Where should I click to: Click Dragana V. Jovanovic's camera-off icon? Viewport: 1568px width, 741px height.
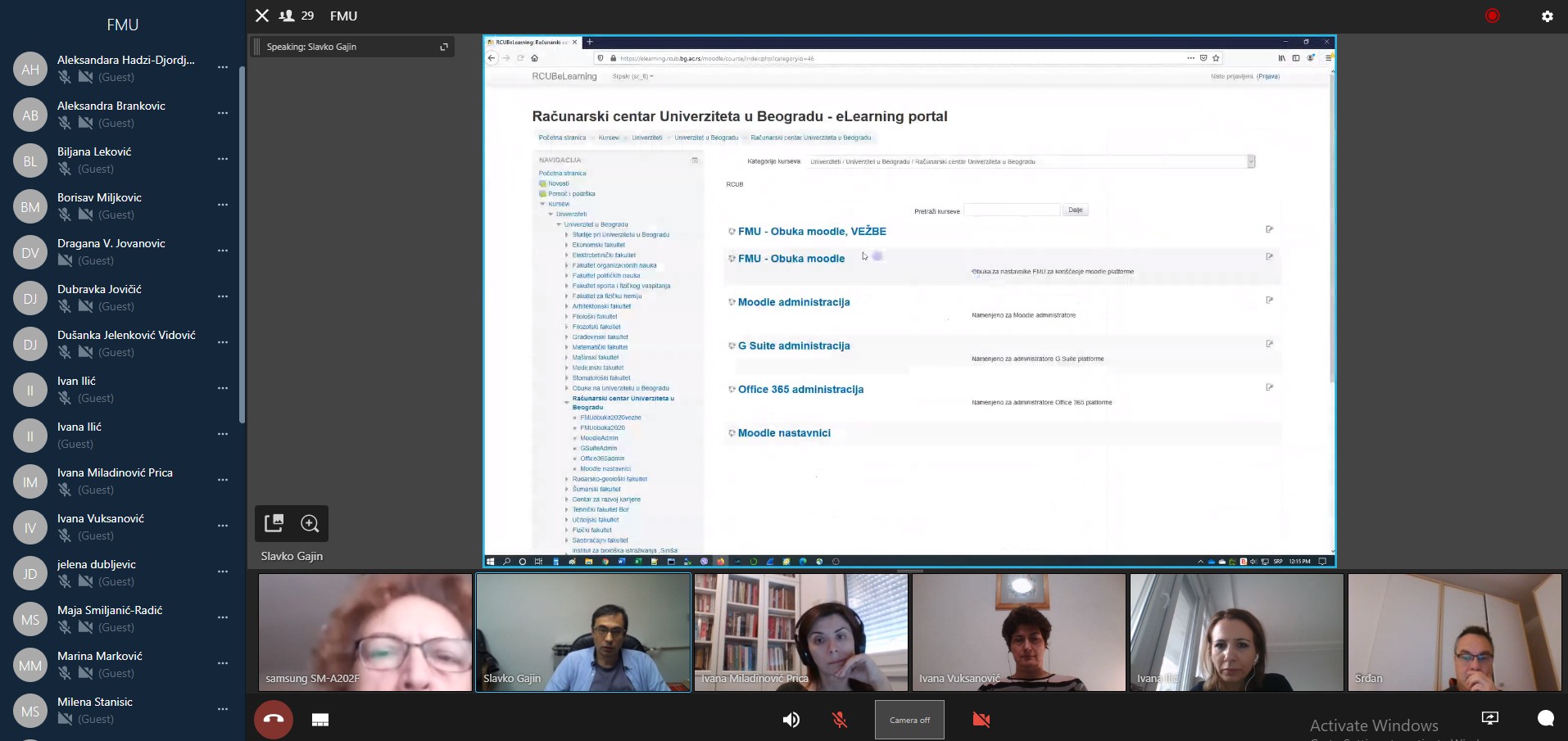[65, 260]
